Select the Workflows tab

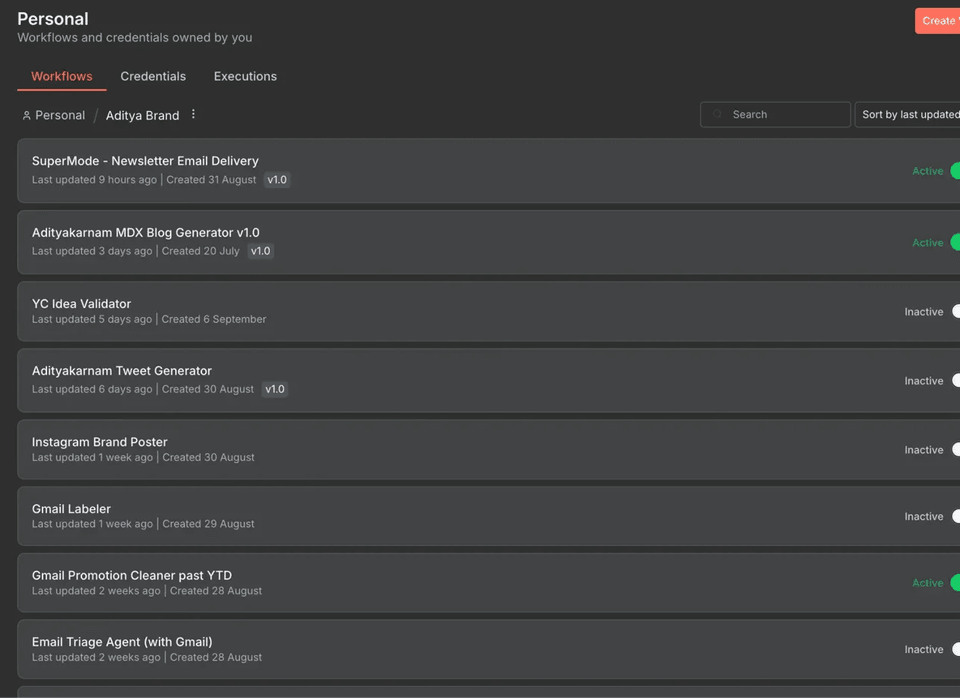[x=61, y=76]
